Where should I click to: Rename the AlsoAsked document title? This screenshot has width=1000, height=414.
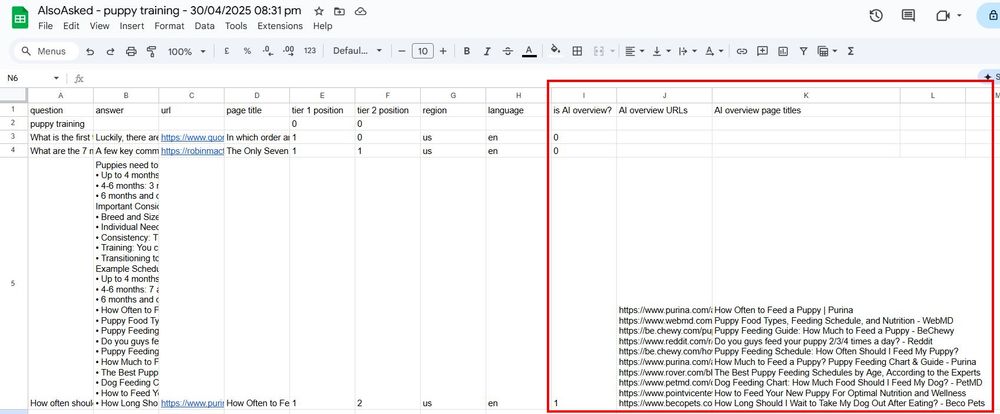[x=169, y=11]
